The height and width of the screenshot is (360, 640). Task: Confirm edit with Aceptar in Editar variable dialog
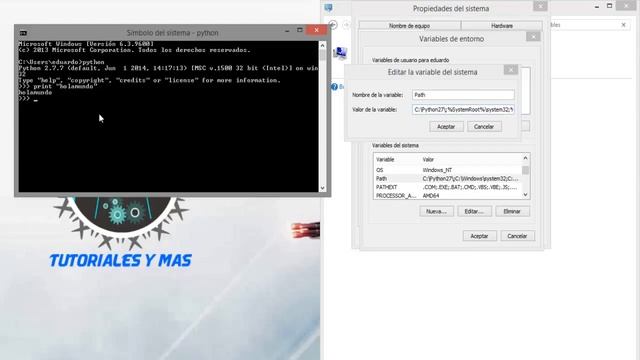[x=446, y=127]
